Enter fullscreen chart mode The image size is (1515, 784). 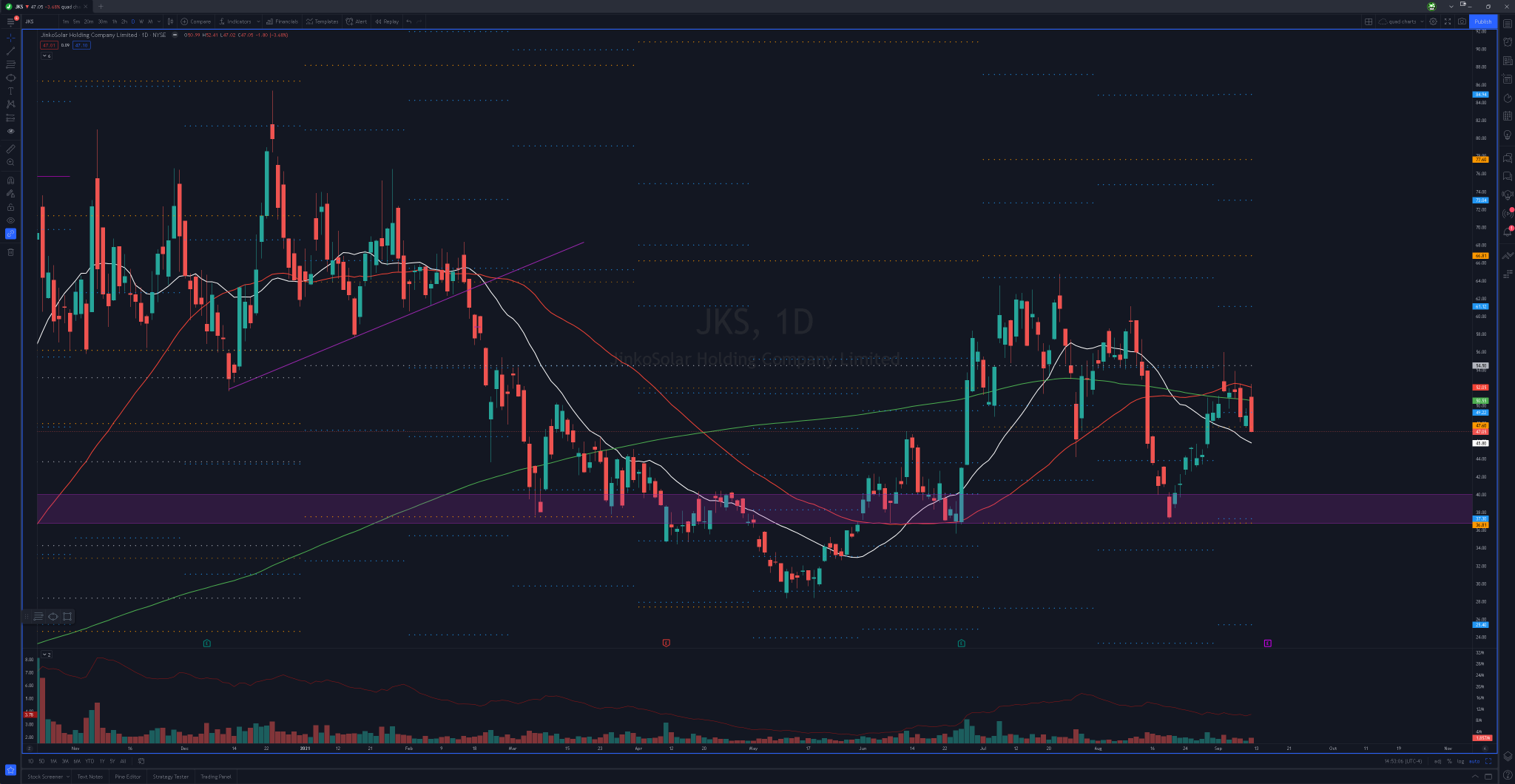[1448, 21]
